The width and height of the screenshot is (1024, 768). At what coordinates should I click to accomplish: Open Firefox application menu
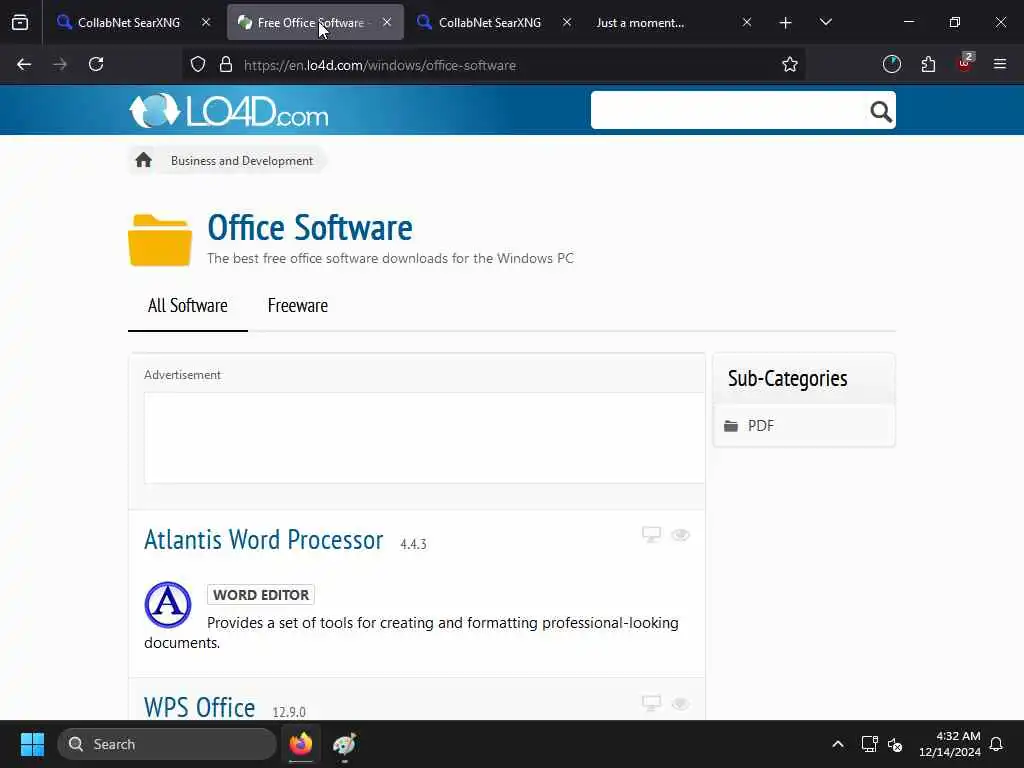[x=1000, y=65]
